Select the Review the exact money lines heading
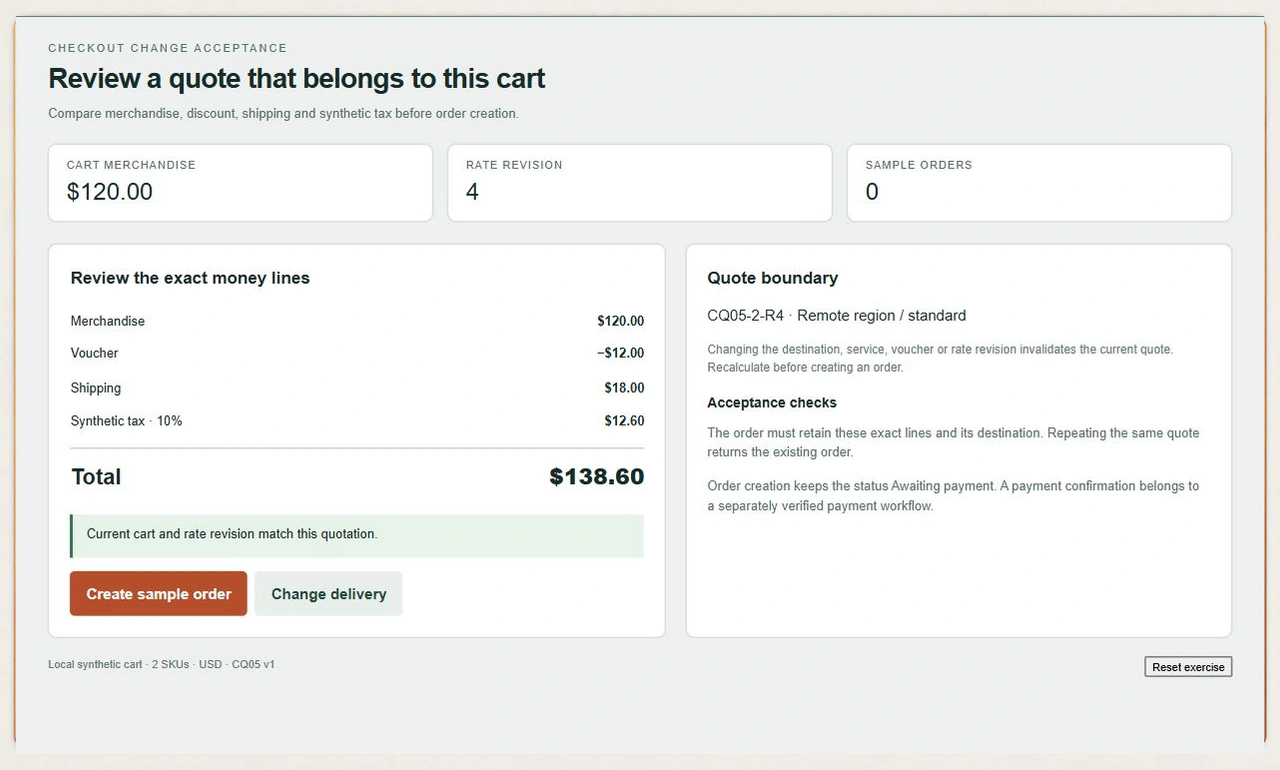This screenshot has height=770, width=1280. 190,278
